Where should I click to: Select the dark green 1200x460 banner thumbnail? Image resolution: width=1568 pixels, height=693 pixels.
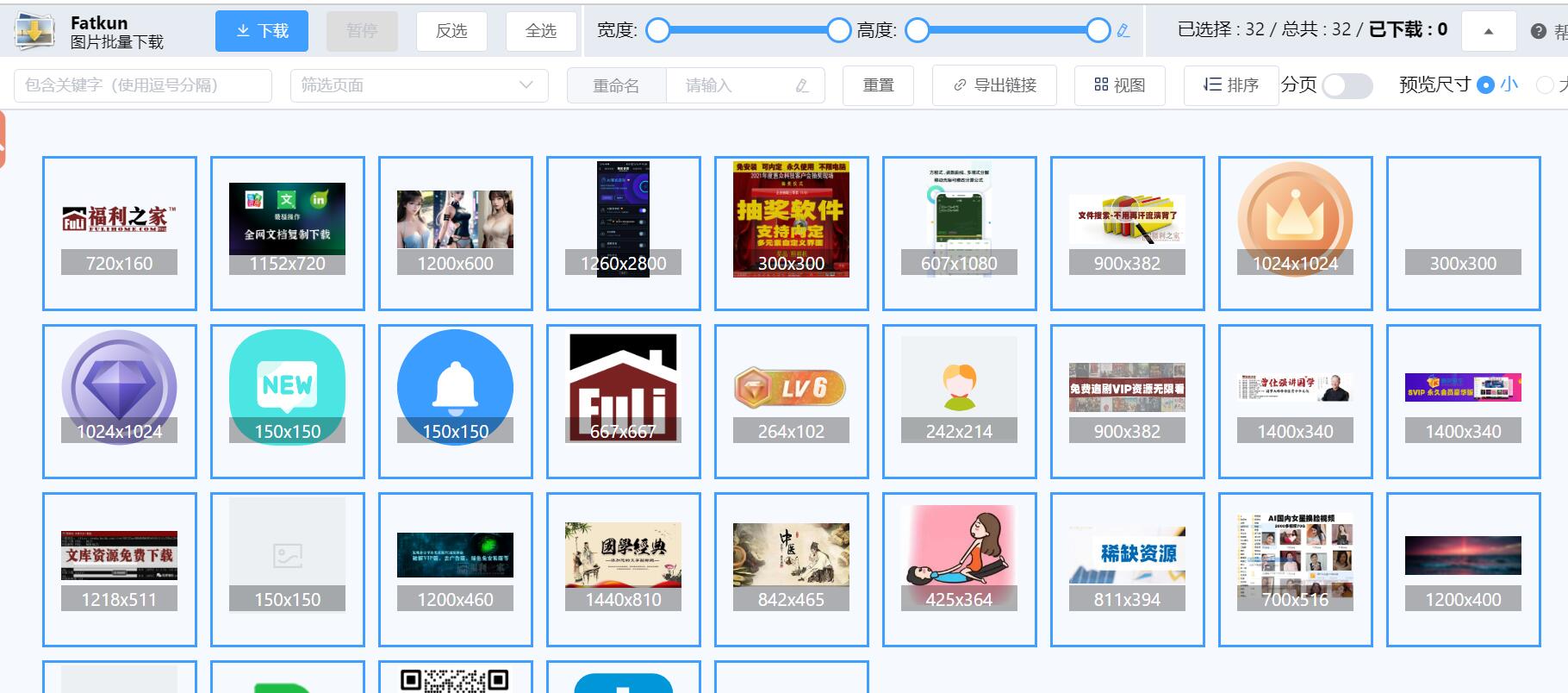tap(456, 570)
